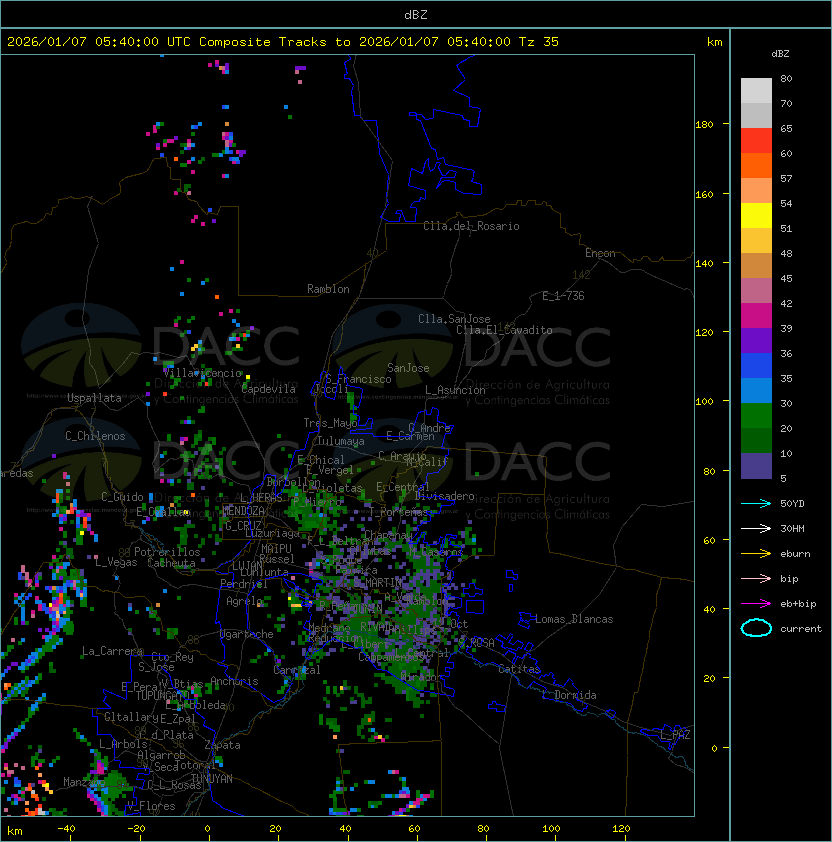The image size is (832, 842).
Task: Click the 'Manzano' place label
Action: (83, 782)
